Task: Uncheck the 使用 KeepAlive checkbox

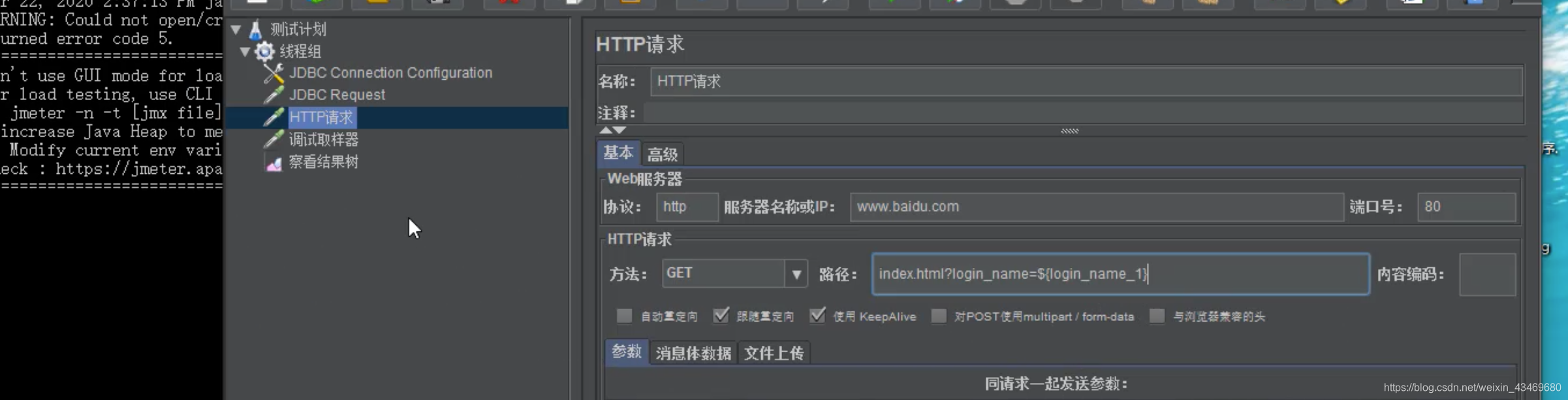Action: click(x=817, y=316)
